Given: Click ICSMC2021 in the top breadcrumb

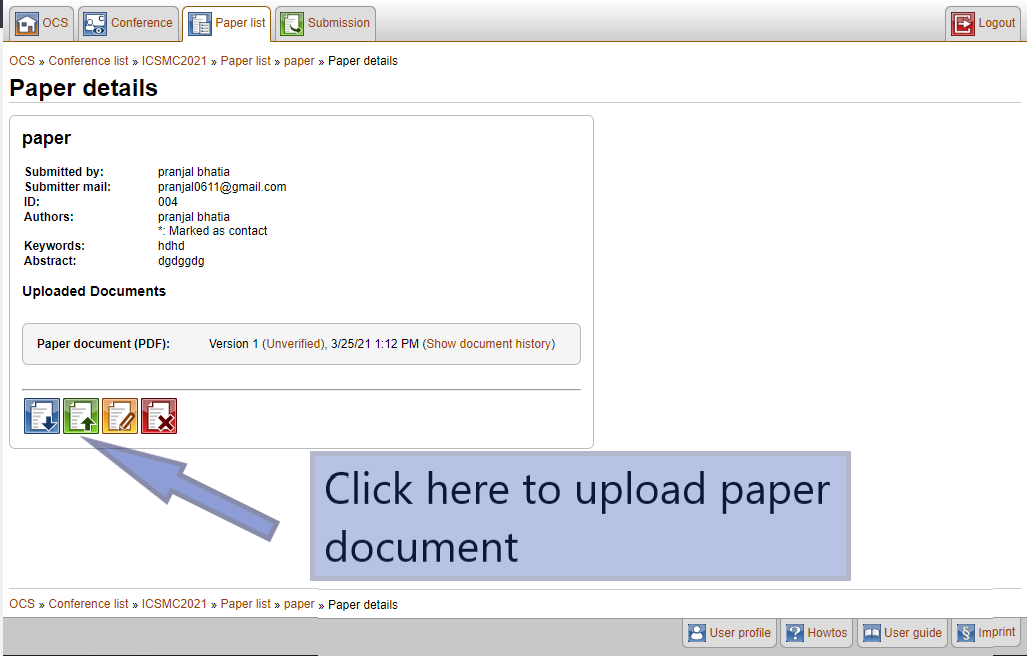Looking at the screenshot, I should click(x=174, y=61).
